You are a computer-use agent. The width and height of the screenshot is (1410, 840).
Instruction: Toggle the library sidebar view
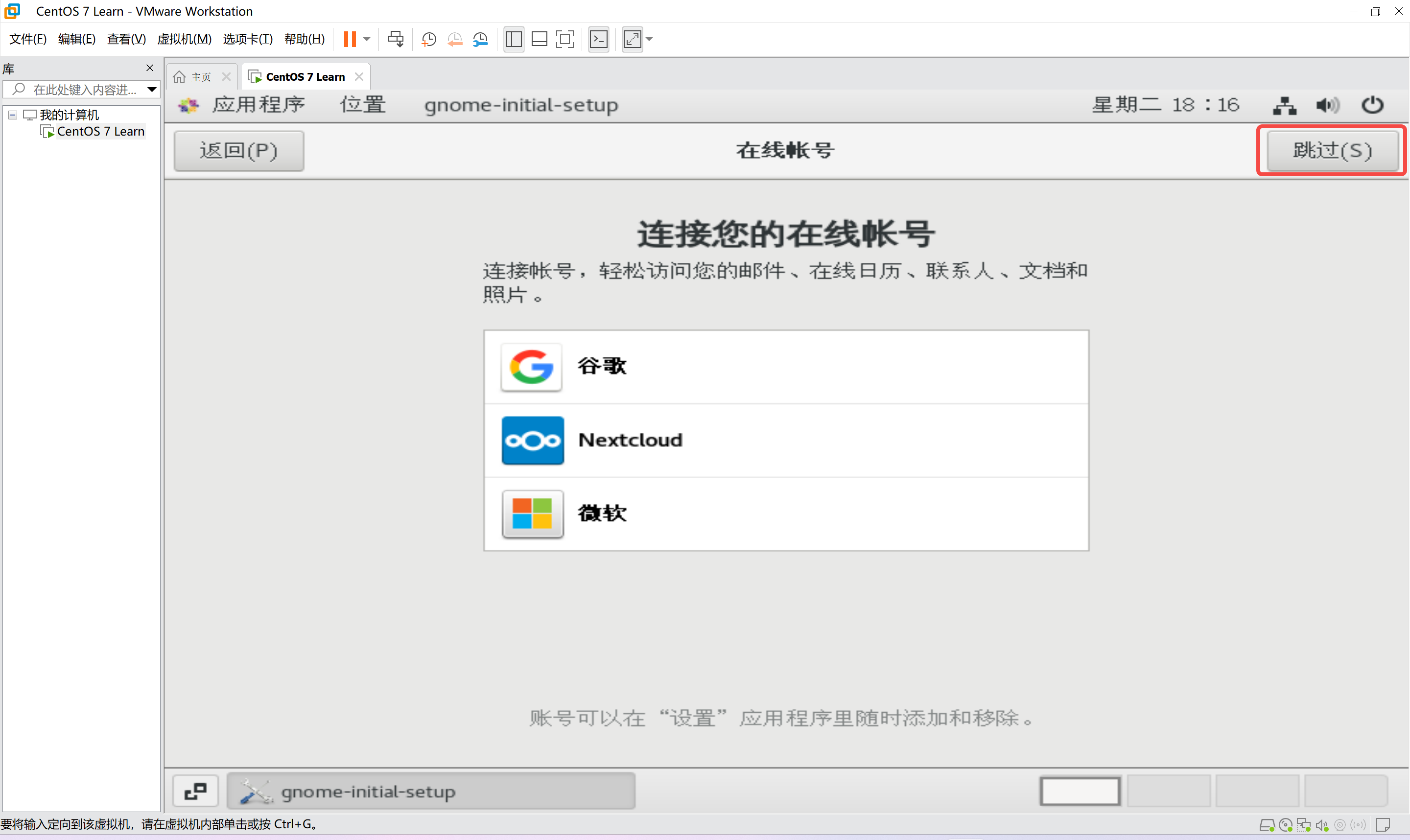pyautogui.click(x=514, y=39)
